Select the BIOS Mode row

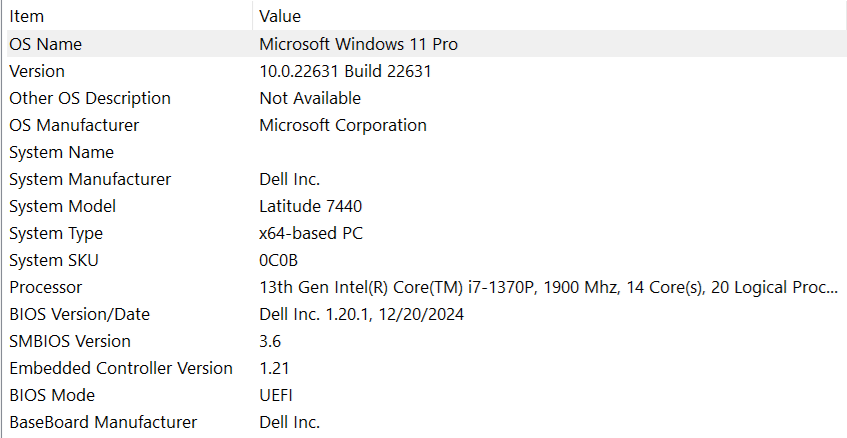click(51, 395)
